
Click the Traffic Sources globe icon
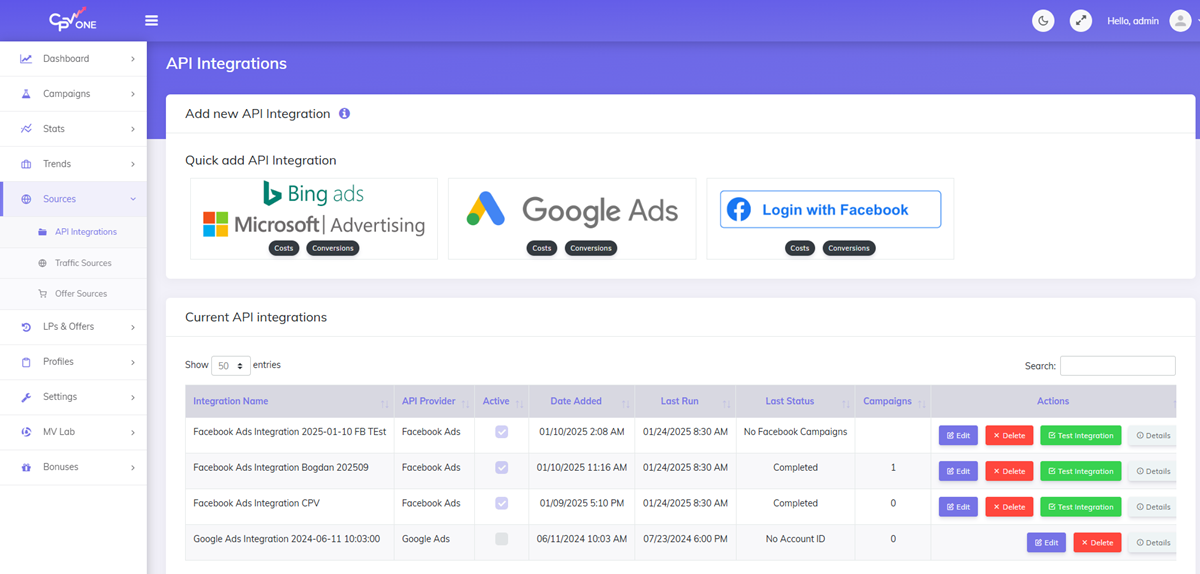(42, 263)
